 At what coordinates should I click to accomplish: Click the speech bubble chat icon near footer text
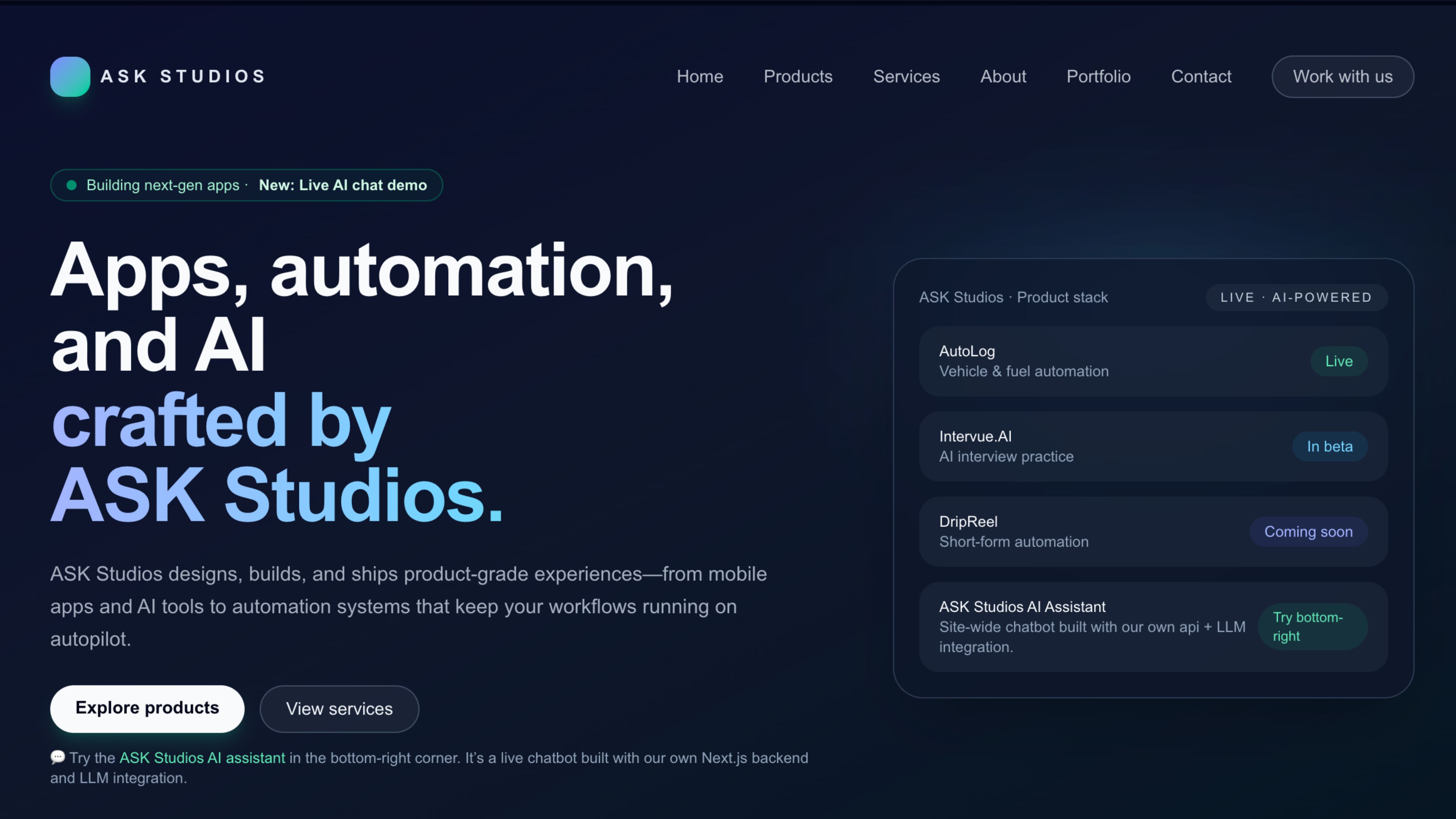pos(57,758)
